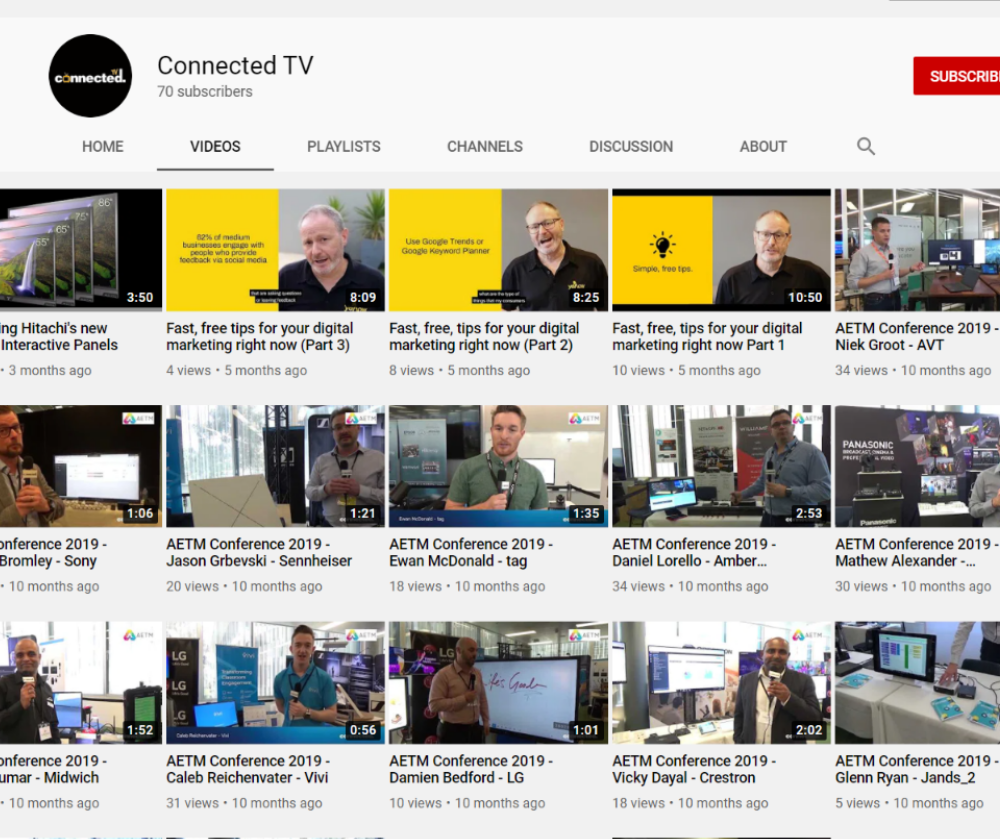Click the 8:09 duration badge
This screenshot has width=1000, height=839.
point(363,298)
